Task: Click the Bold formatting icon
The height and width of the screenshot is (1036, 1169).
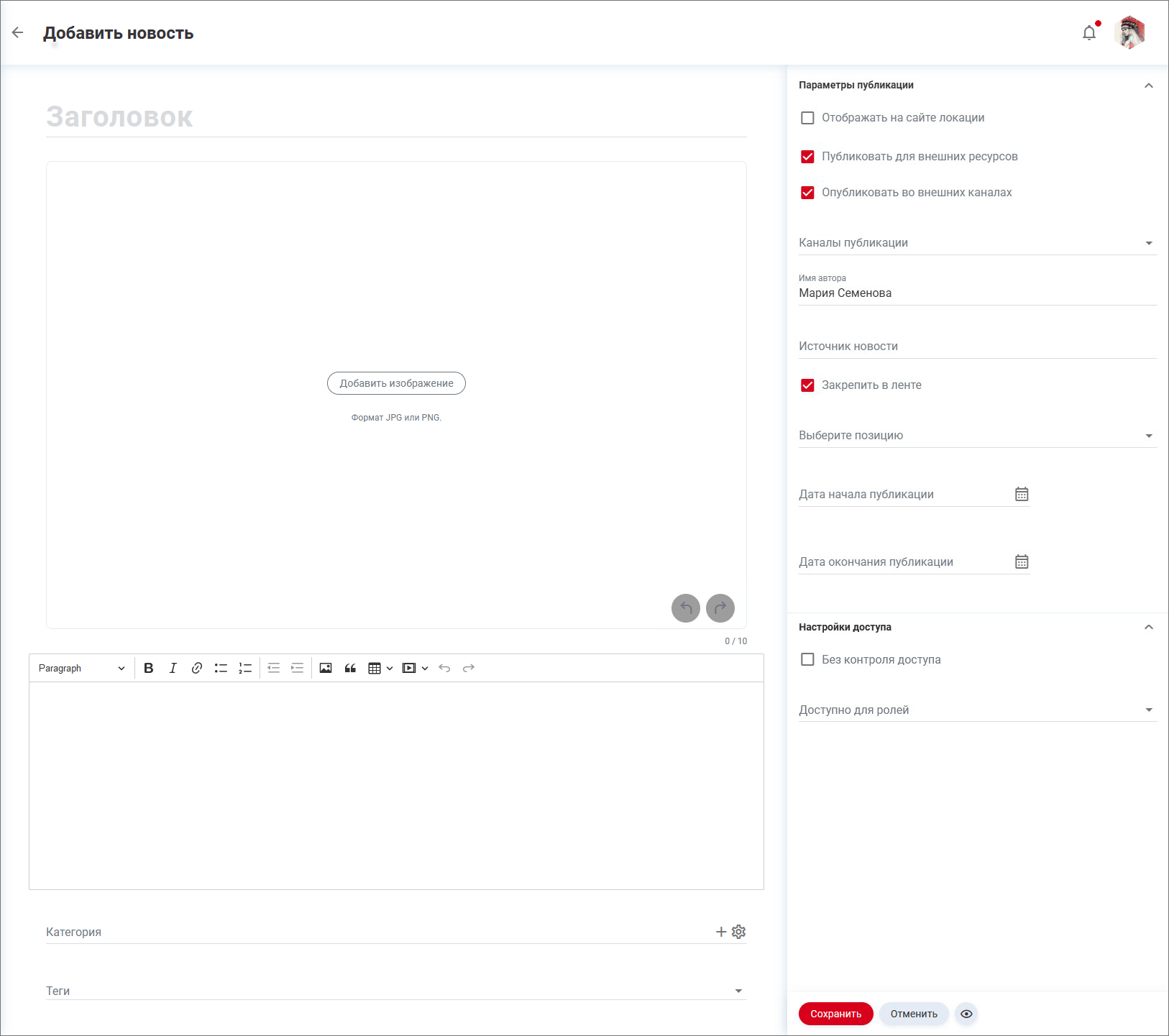Action: (x=149, y=668)
